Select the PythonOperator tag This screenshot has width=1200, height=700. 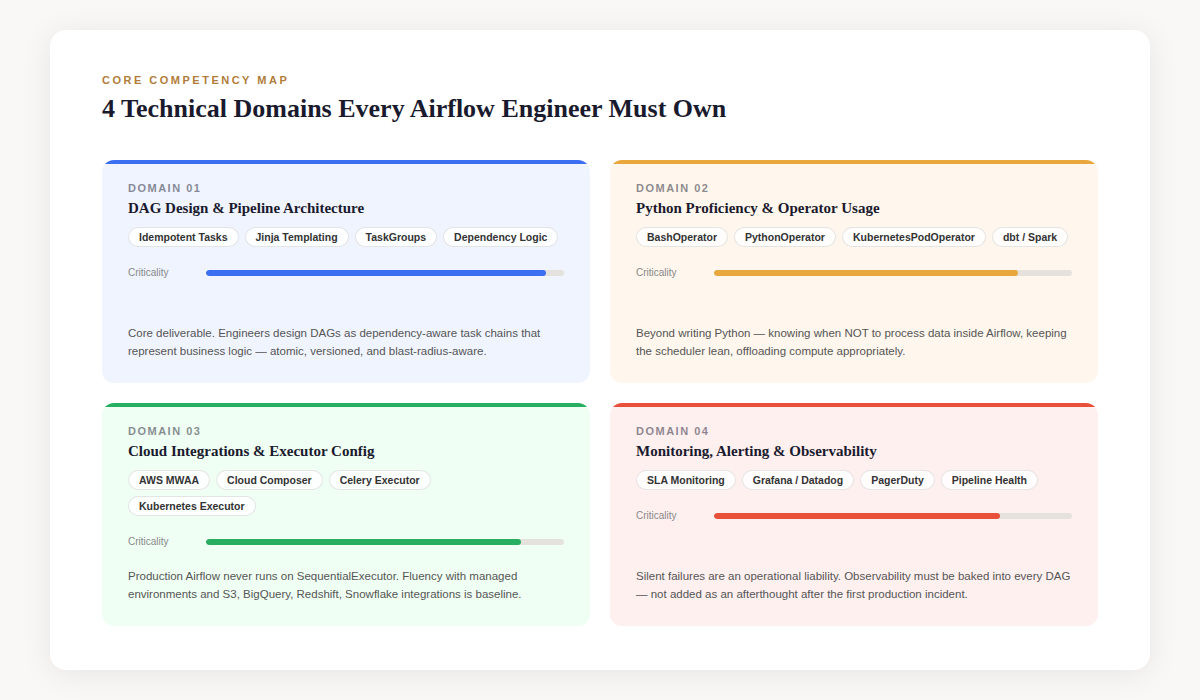(785, 237)
